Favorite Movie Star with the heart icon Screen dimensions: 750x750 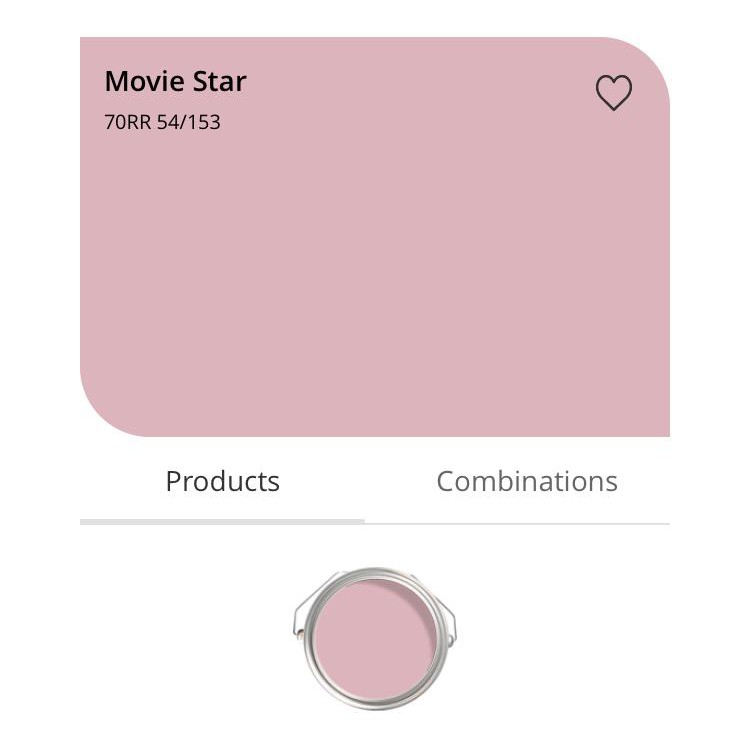tap(613, 93)
